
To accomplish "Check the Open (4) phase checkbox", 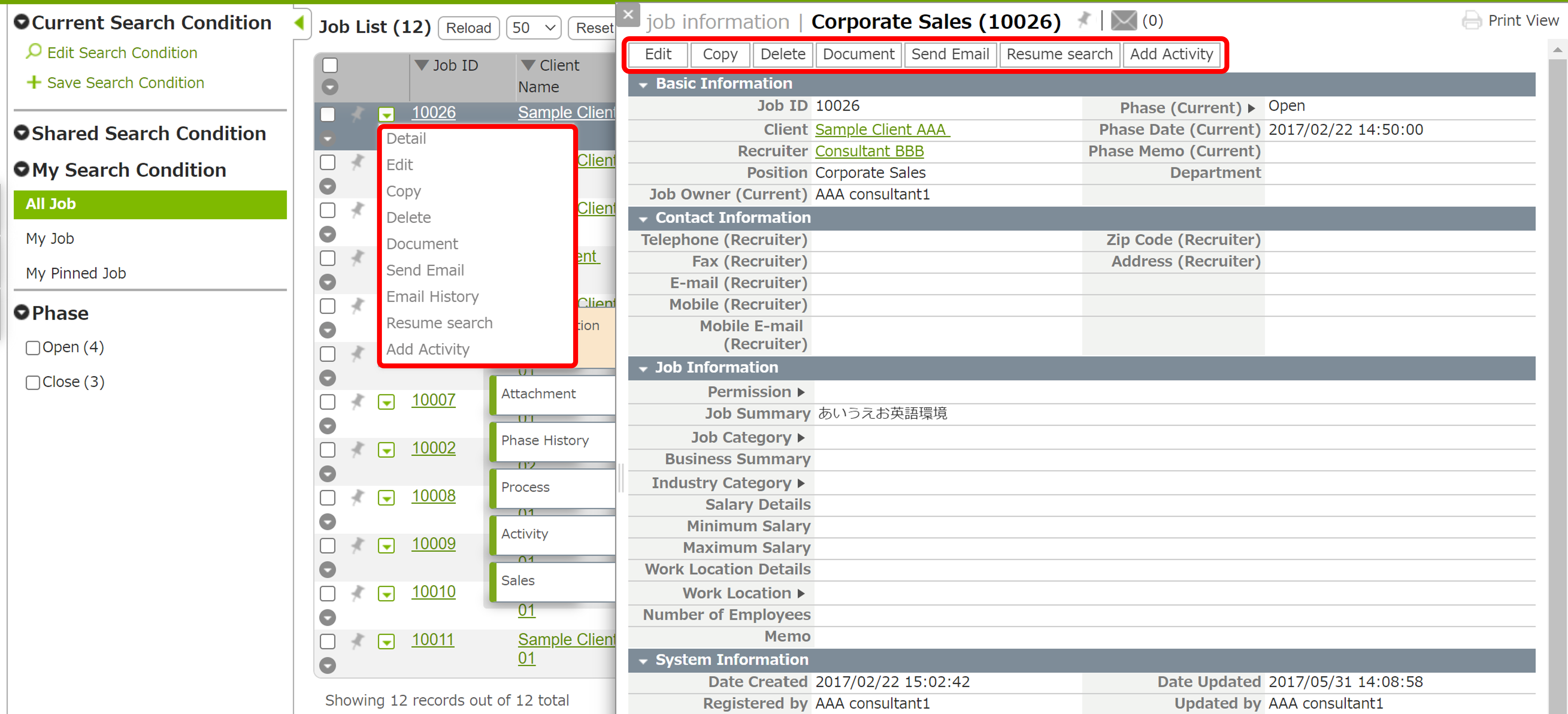I will click(33, 347).
